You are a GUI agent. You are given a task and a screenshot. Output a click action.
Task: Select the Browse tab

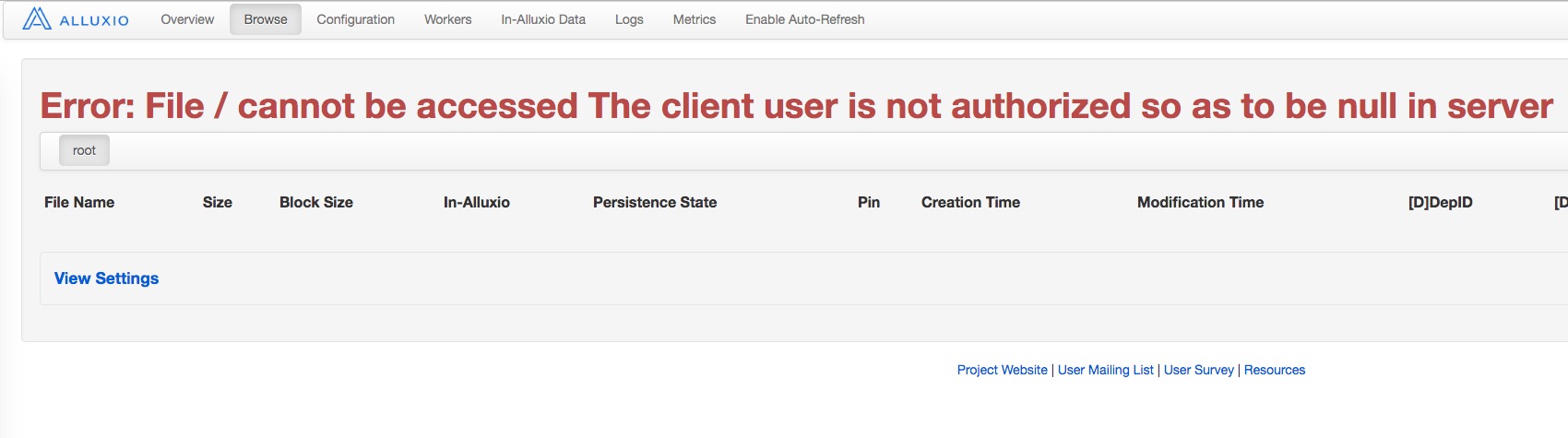(x=266, y=19)
